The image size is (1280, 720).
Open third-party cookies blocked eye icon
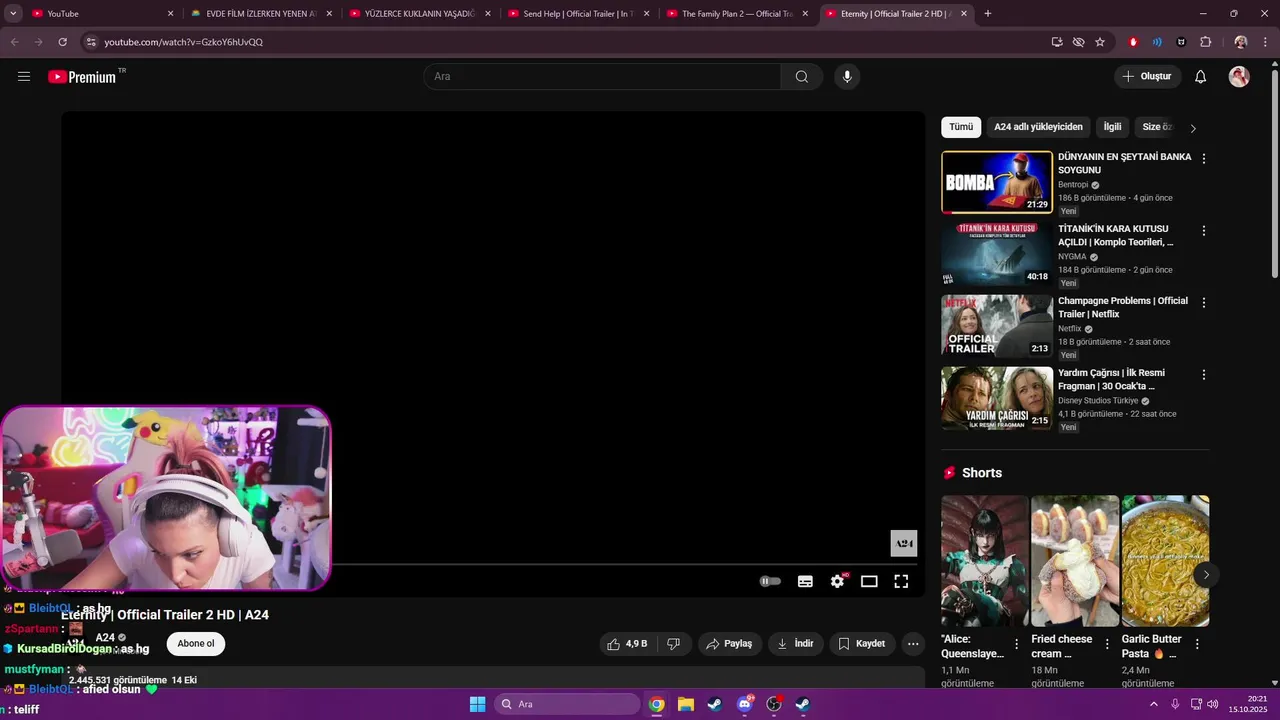1078,42
